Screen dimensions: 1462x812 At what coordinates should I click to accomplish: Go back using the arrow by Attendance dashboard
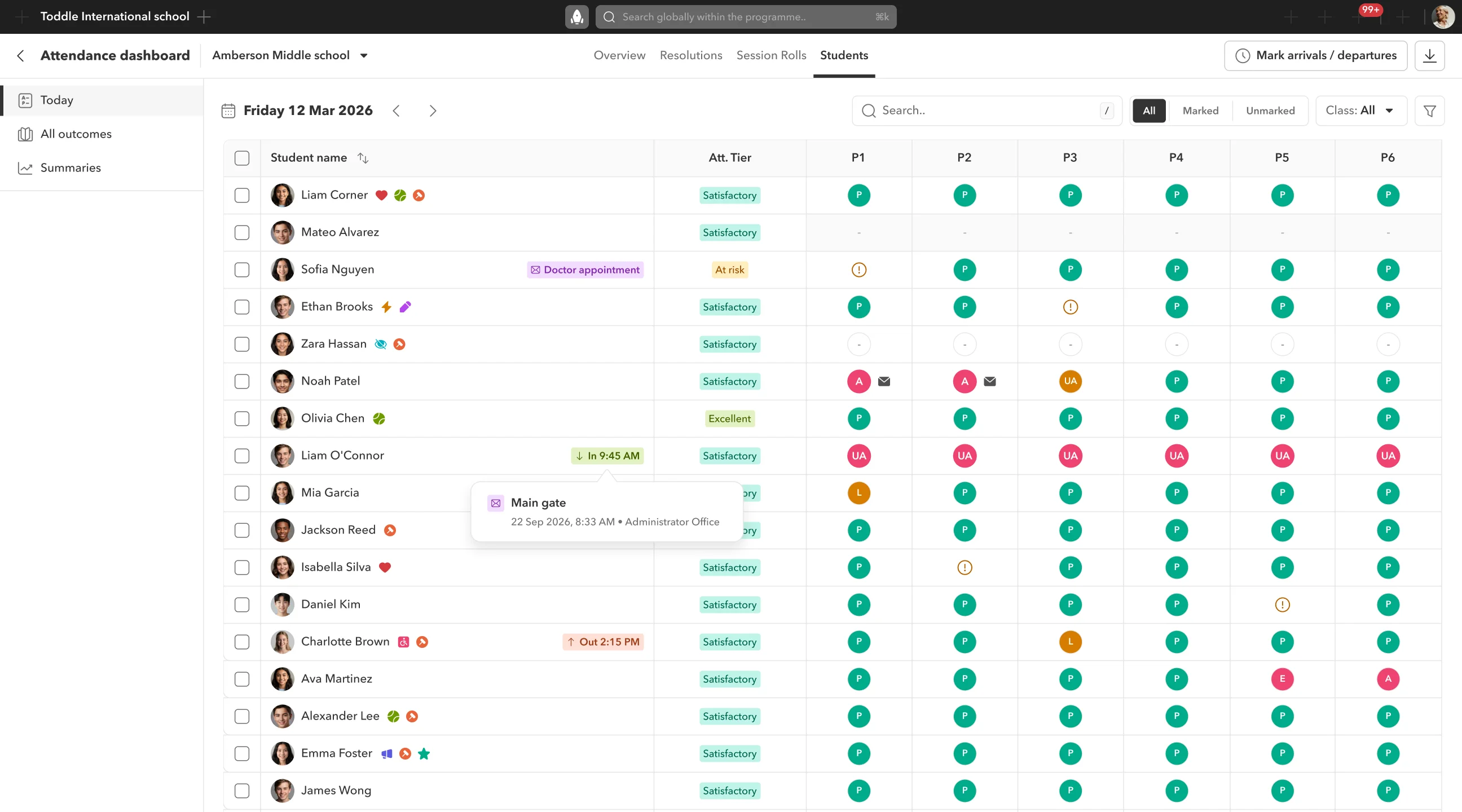coord(21,56)
